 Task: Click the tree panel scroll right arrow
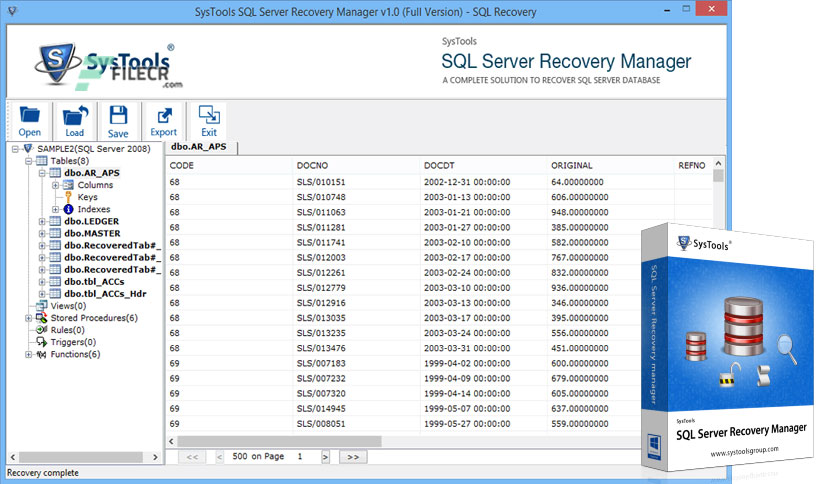[x=155, y=457]
